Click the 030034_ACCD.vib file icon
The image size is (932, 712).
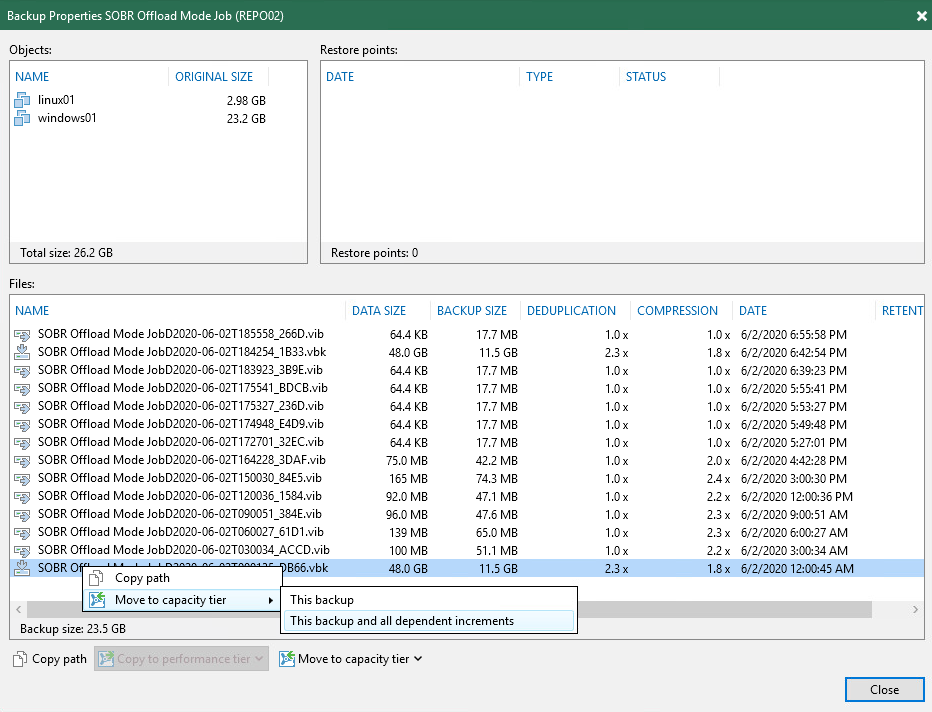pos(23,550)
